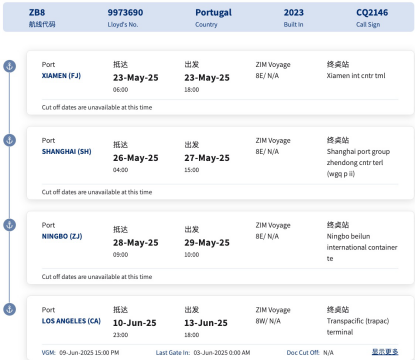Select Shanghai departure date 27-May-25
This screenshot has width=415, height=360.
point(207,158)
